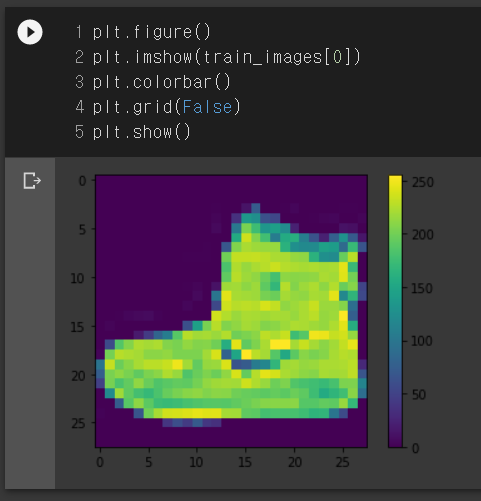Click colorbar label 100
The image size is (481, 501).
click(x=422, y=341)
